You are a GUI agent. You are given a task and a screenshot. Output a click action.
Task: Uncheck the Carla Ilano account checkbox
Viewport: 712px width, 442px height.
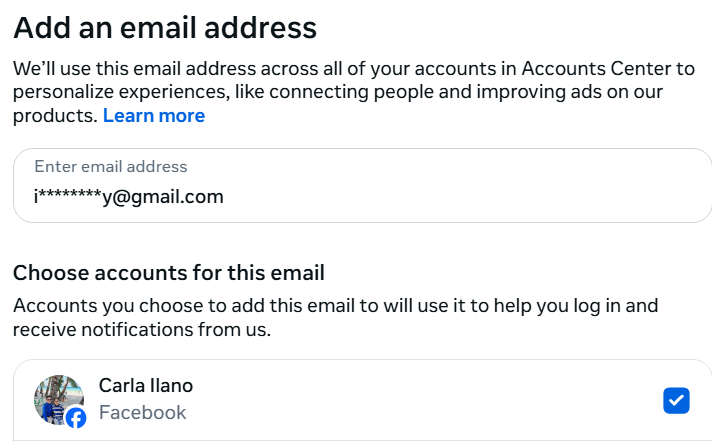tap(676, 401)
